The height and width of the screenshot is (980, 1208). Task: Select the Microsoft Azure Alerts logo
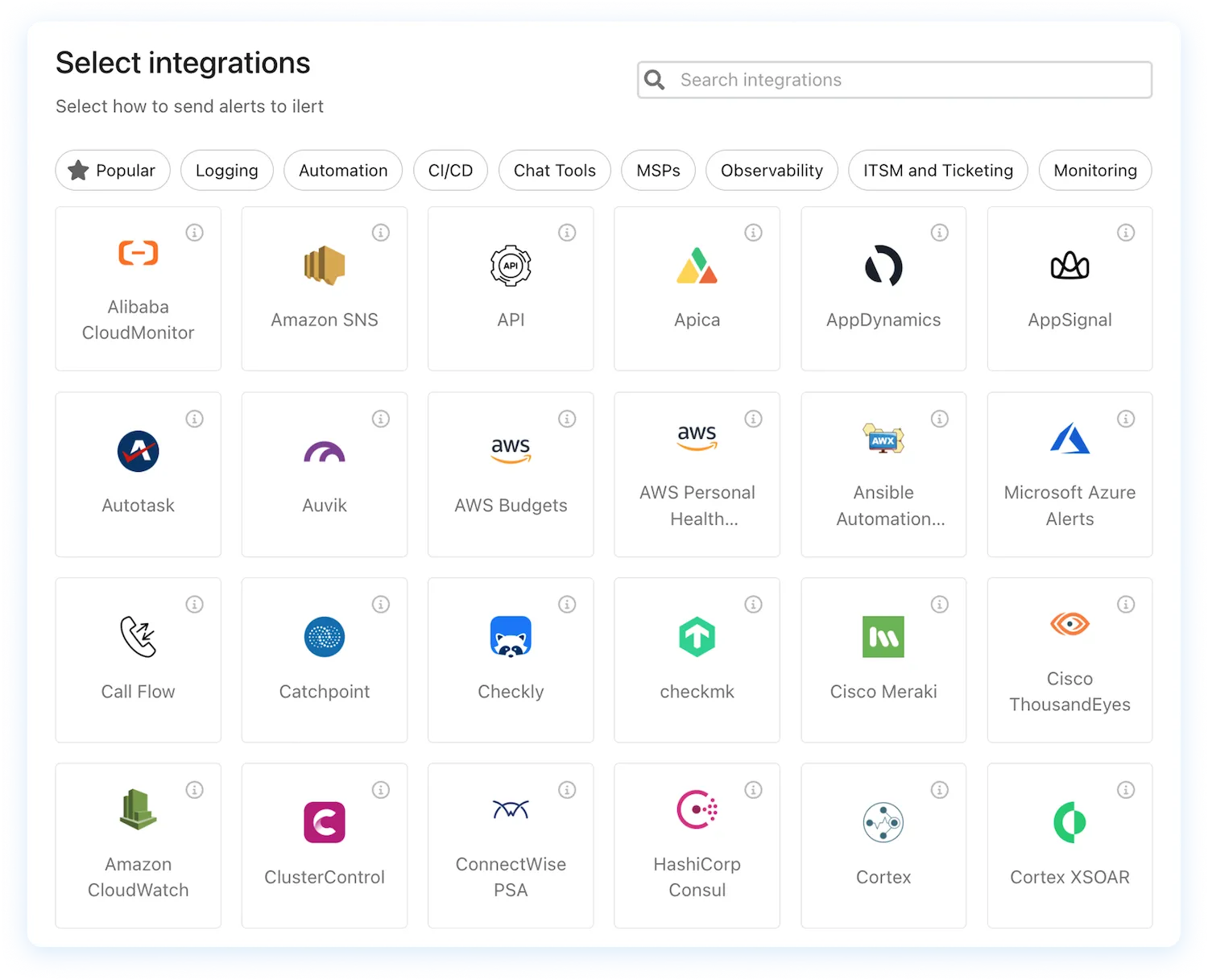click(x=1069, y=438)
